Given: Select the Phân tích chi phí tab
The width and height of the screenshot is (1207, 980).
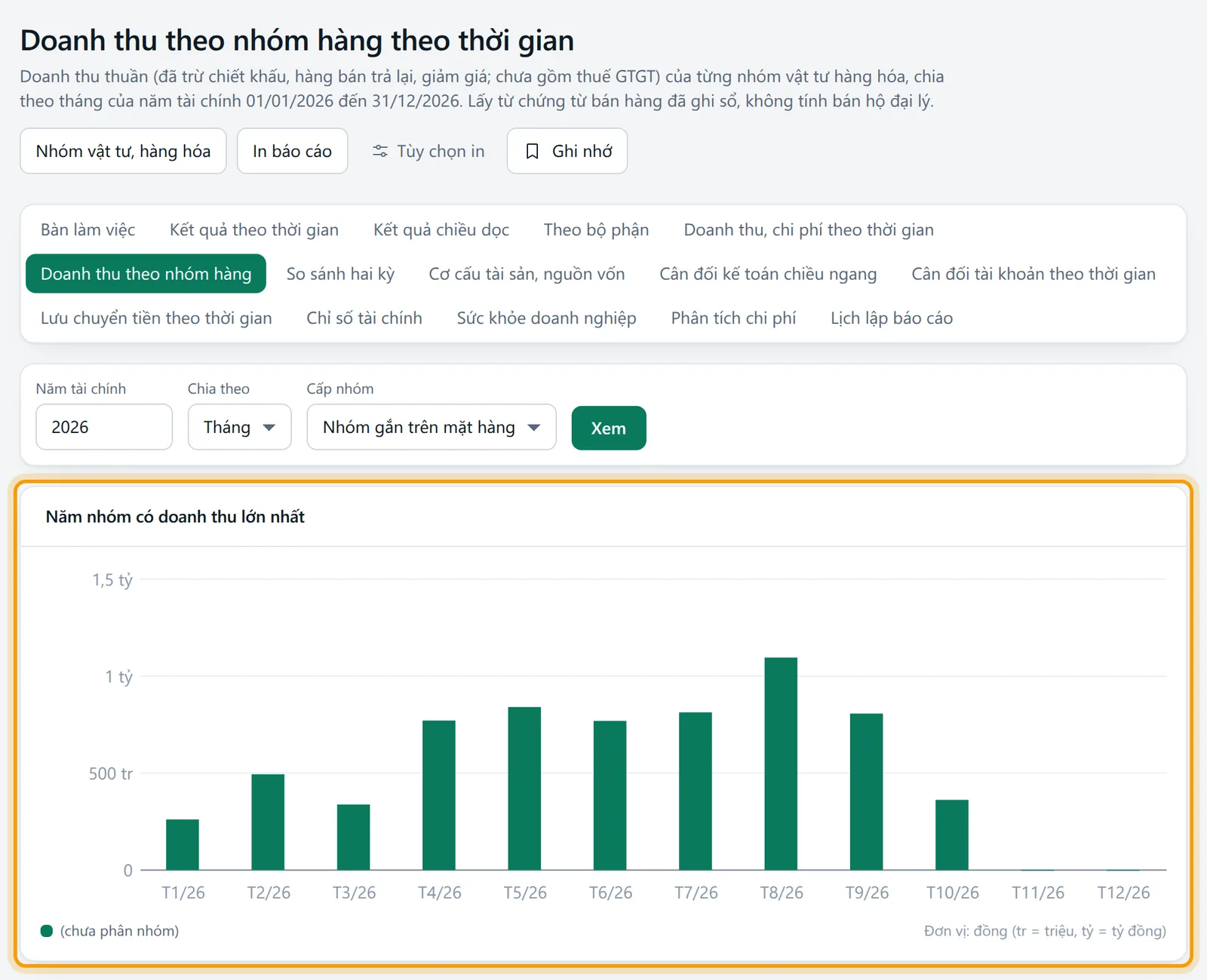Looking at the screenshot, I should click(x=733, y=318).
